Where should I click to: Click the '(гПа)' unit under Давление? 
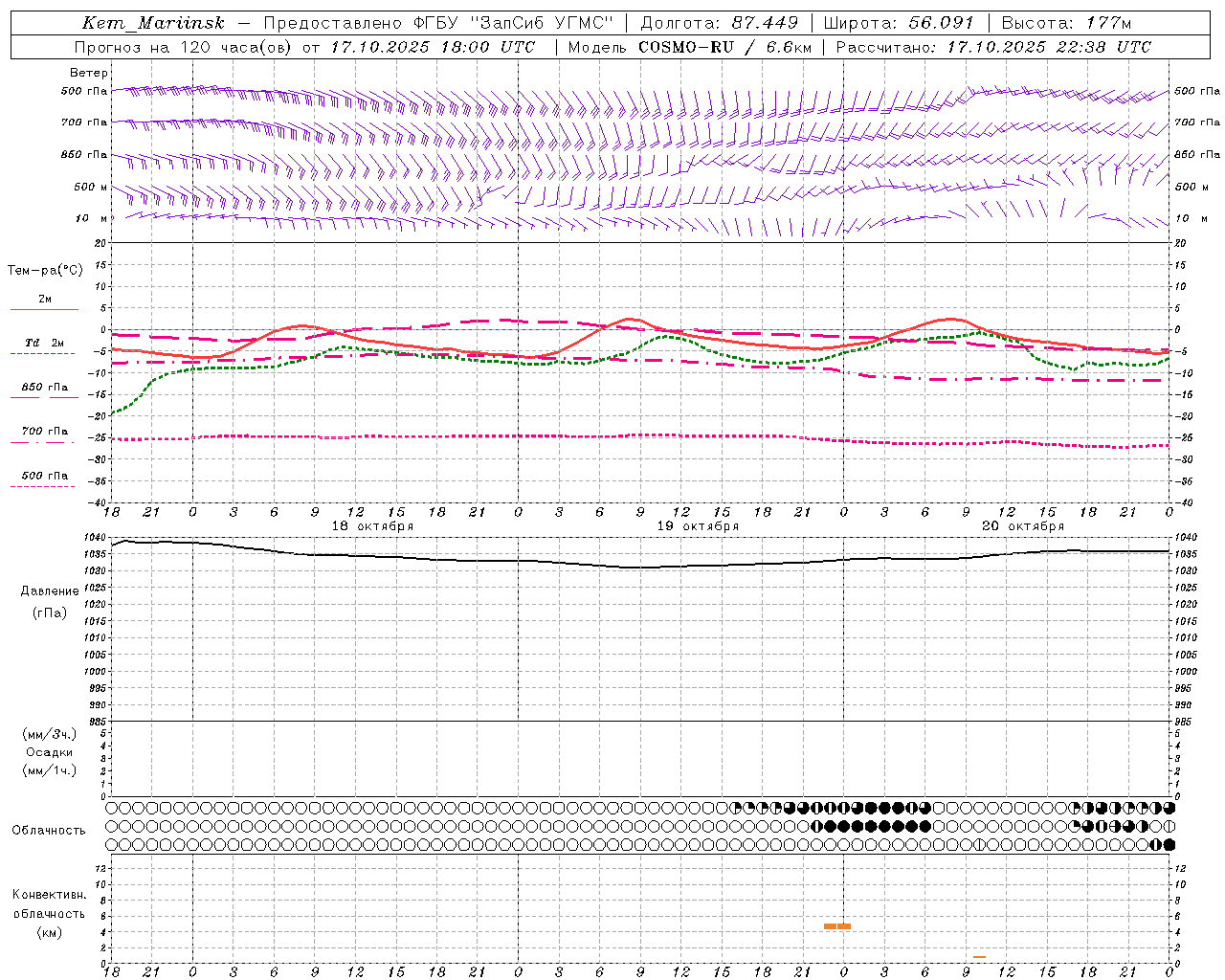(50, 612)
